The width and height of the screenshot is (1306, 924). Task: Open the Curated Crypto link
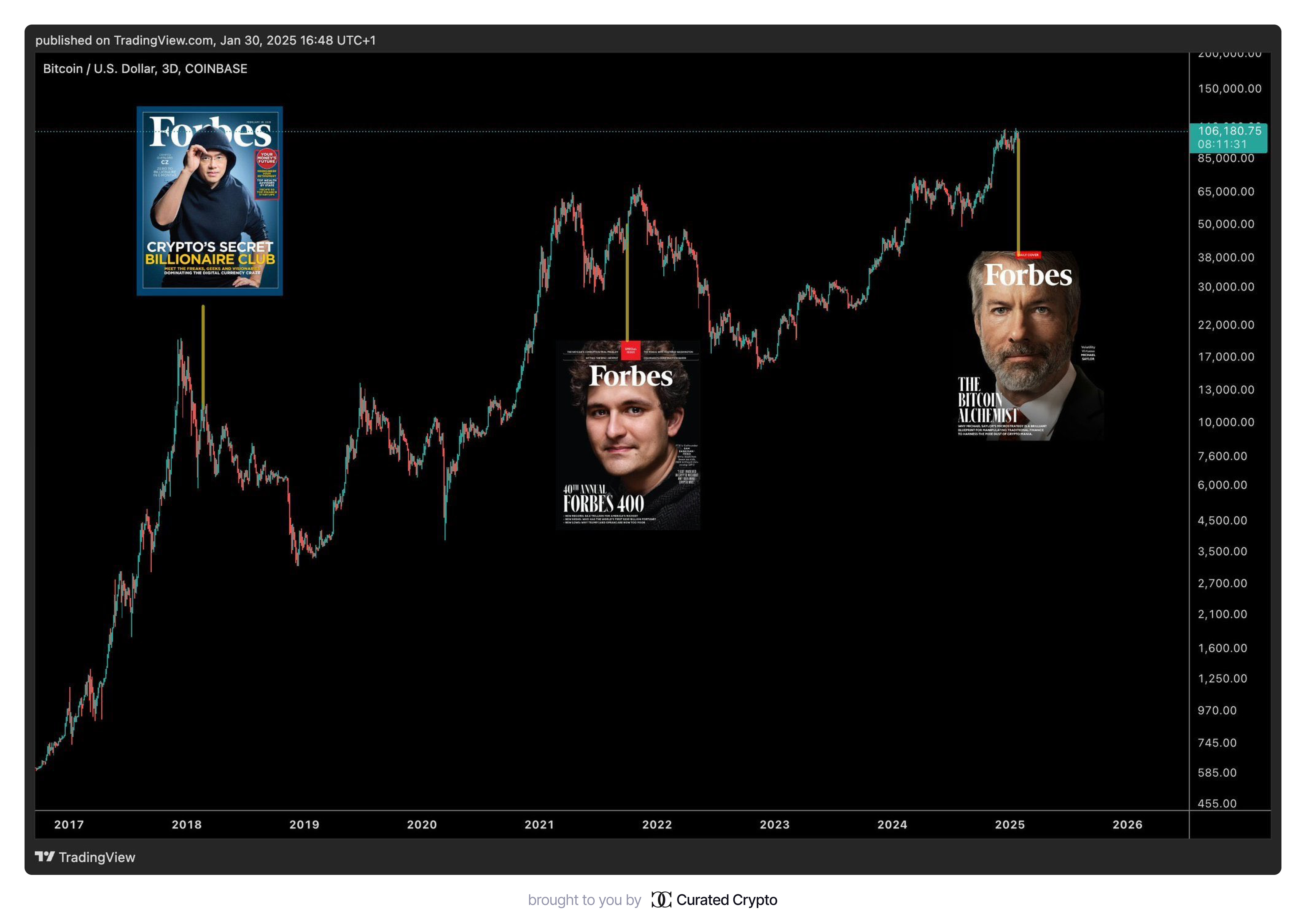726,899
